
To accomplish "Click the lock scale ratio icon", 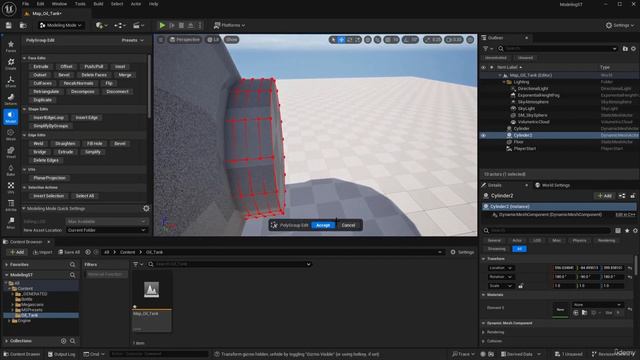I will click(x=520, y=286).
